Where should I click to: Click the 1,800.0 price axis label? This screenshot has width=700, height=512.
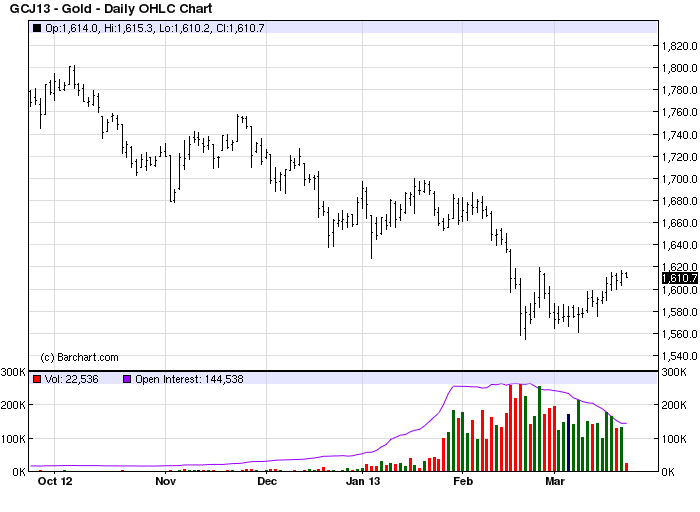[679, 68]
